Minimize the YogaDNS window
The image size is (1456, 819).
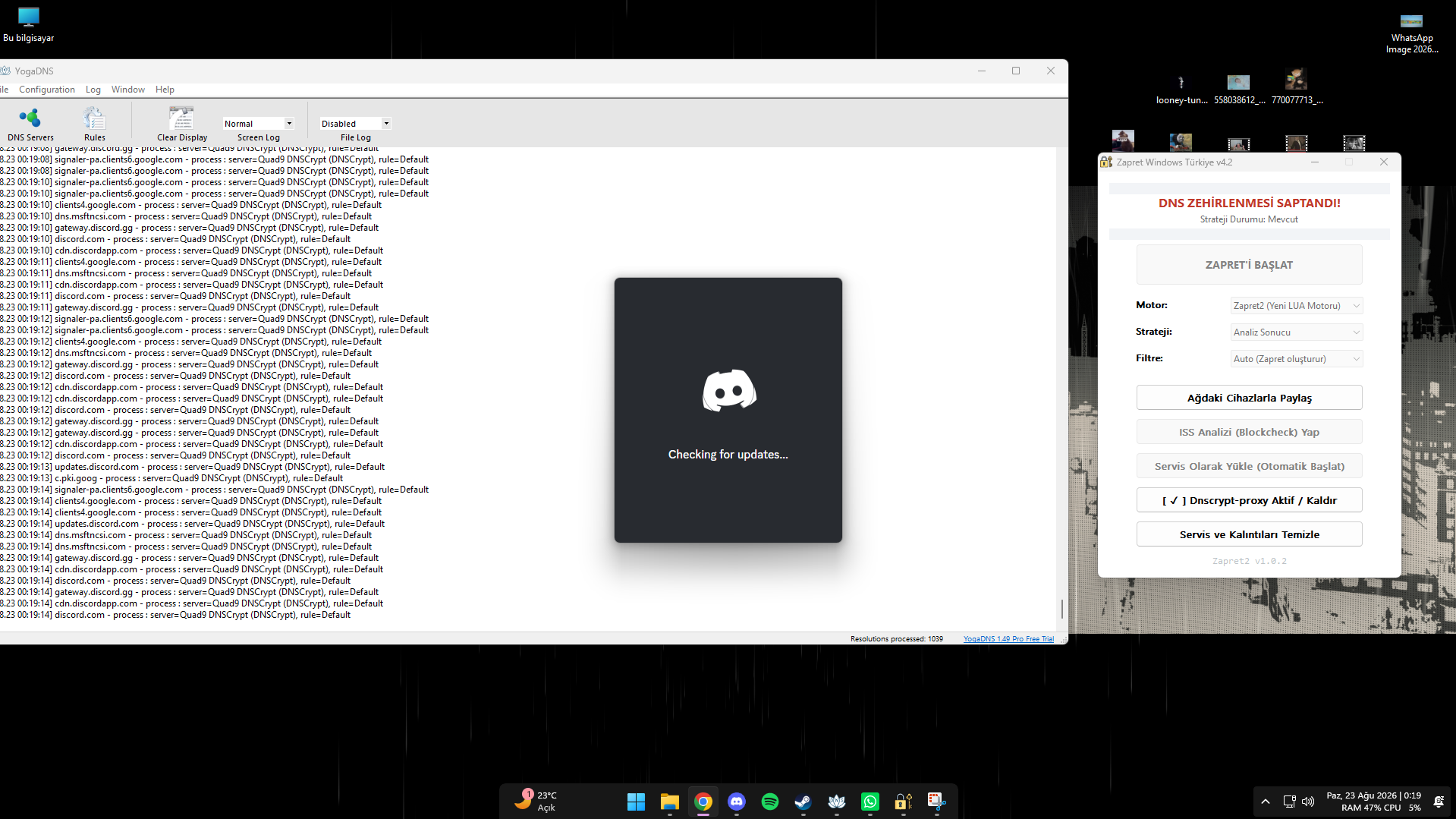(982, 71)
